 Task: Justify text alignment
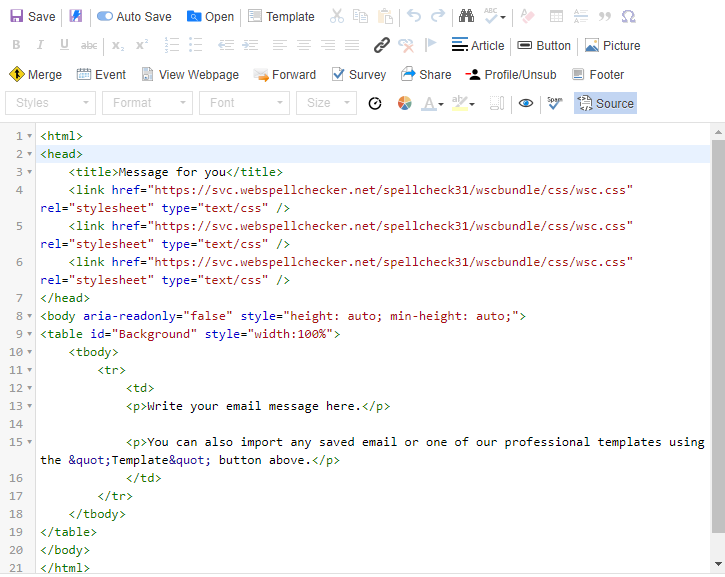click(352, 45)
